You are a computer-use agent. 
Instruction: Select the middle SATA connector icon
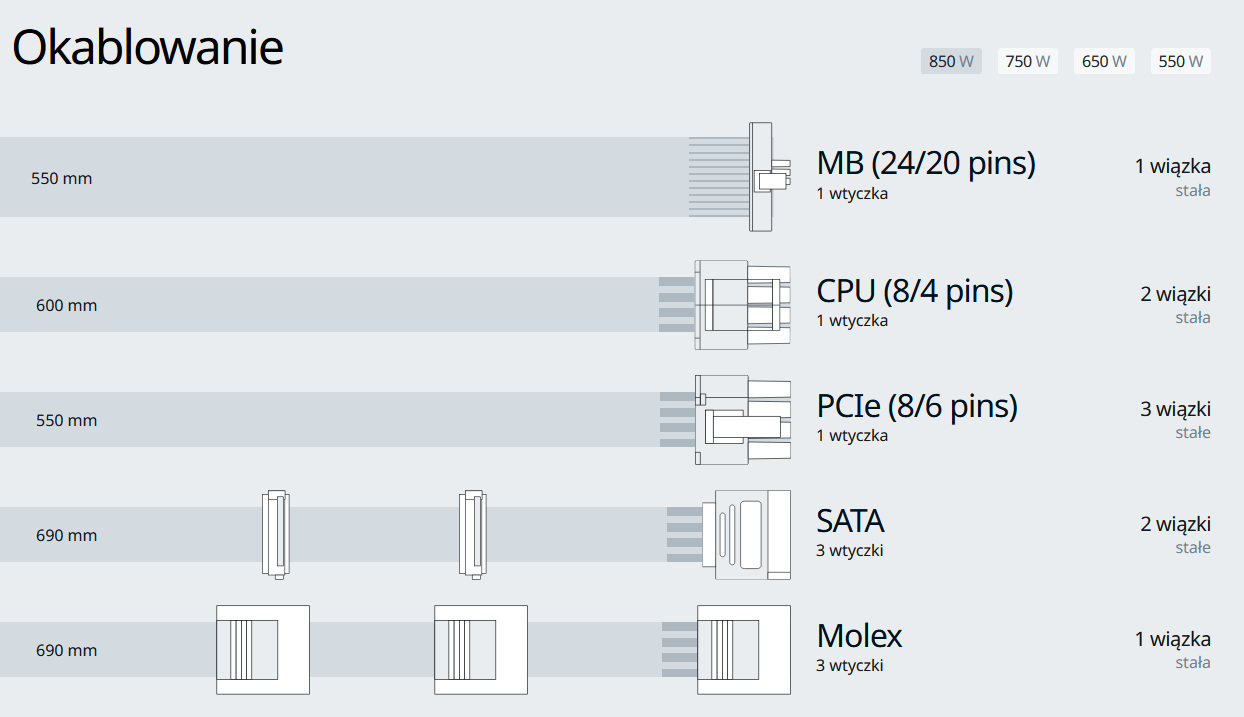(x=473, y=534)
